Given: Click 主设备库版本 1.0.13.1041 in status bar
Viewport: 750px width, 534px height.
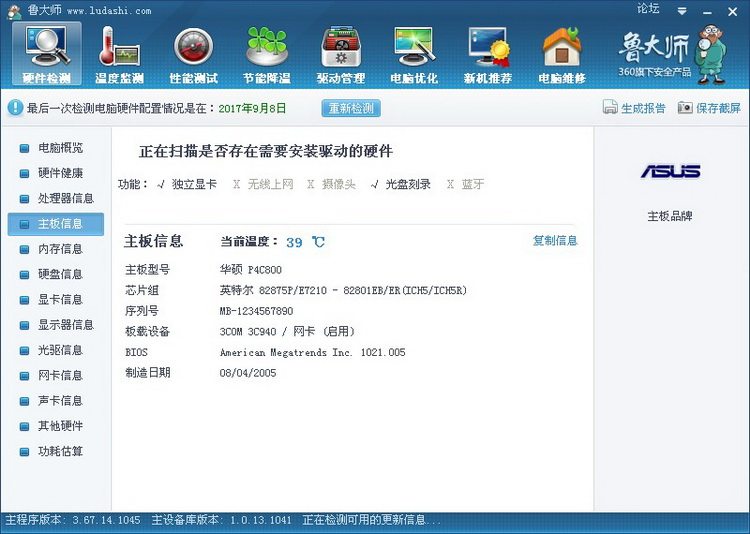Looking at the screenshot, I should [221, 520].
